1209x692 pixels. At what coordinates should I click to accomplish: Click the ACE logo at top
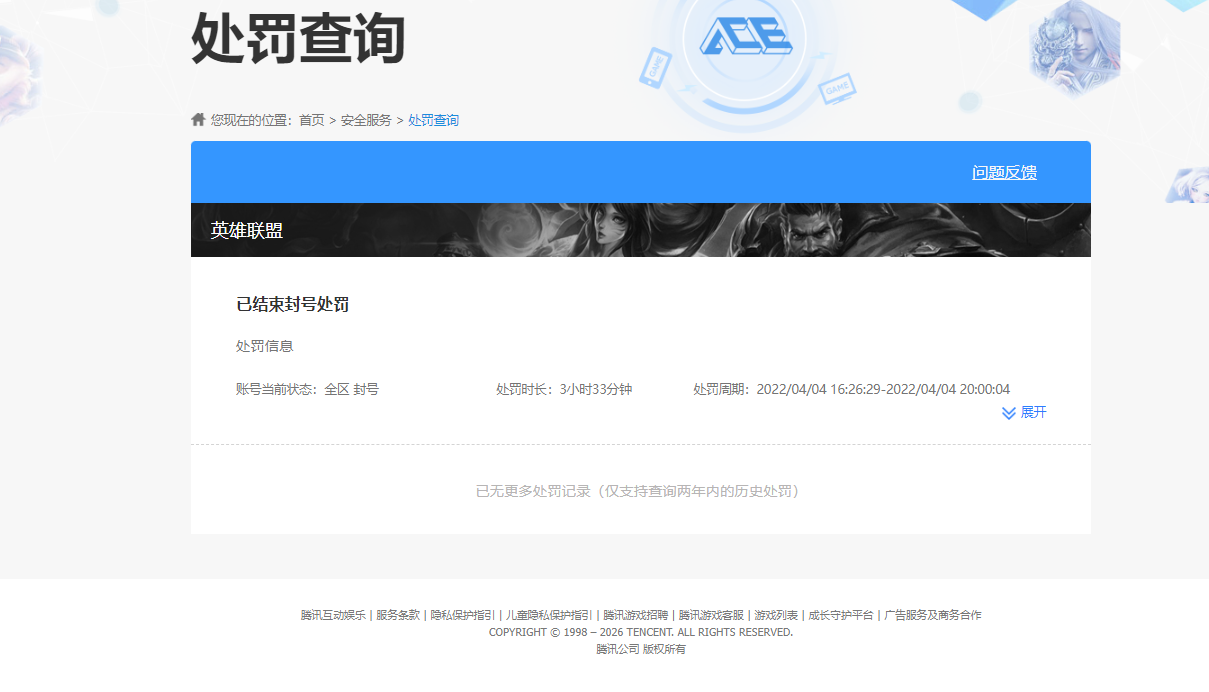click(746, 37)
